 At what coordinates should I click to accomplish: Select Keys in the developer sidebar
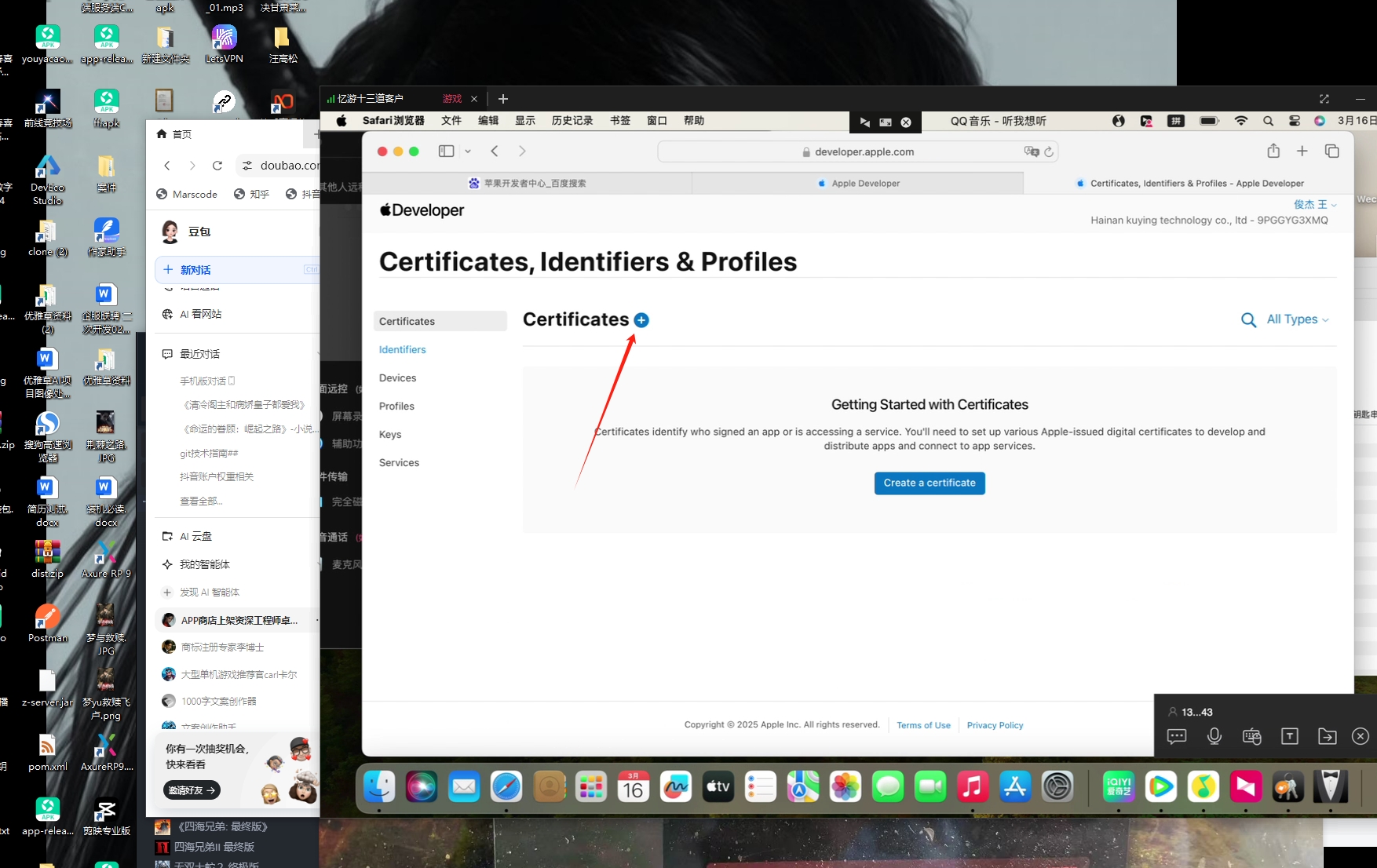tap(390, 434)
